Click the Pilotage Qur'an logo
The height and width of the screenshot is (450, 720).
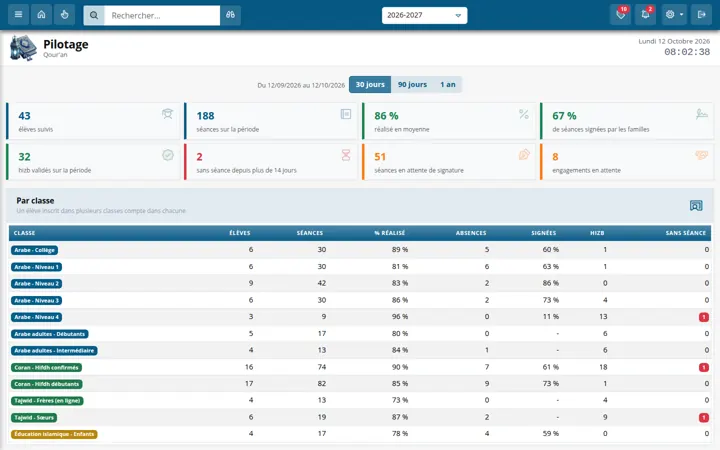23,48
